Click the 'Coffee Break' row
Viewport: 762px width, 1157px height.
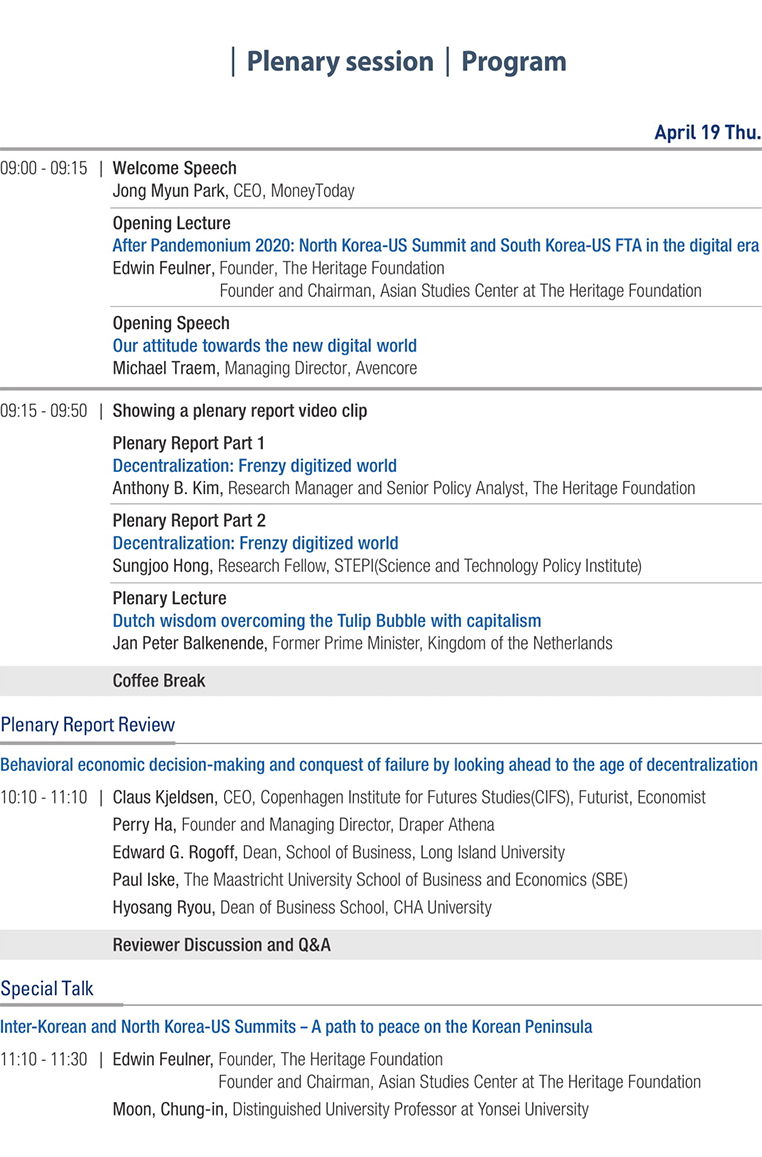pyautogui.click(x=381, y=681)
